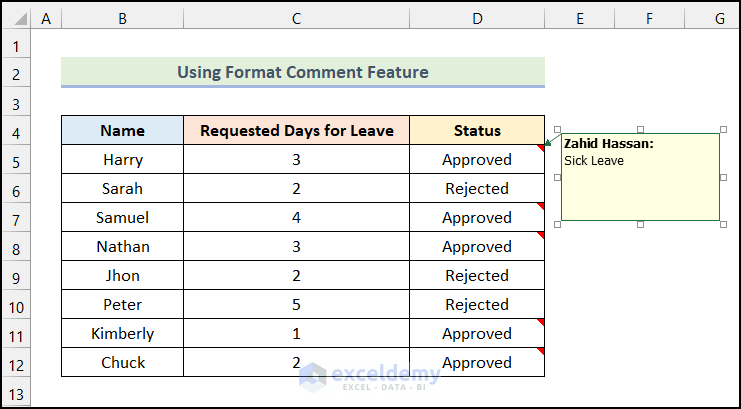741x409 pixels.
Task: Click red comment indicator on Chuck's status
Action: (541, 351)
